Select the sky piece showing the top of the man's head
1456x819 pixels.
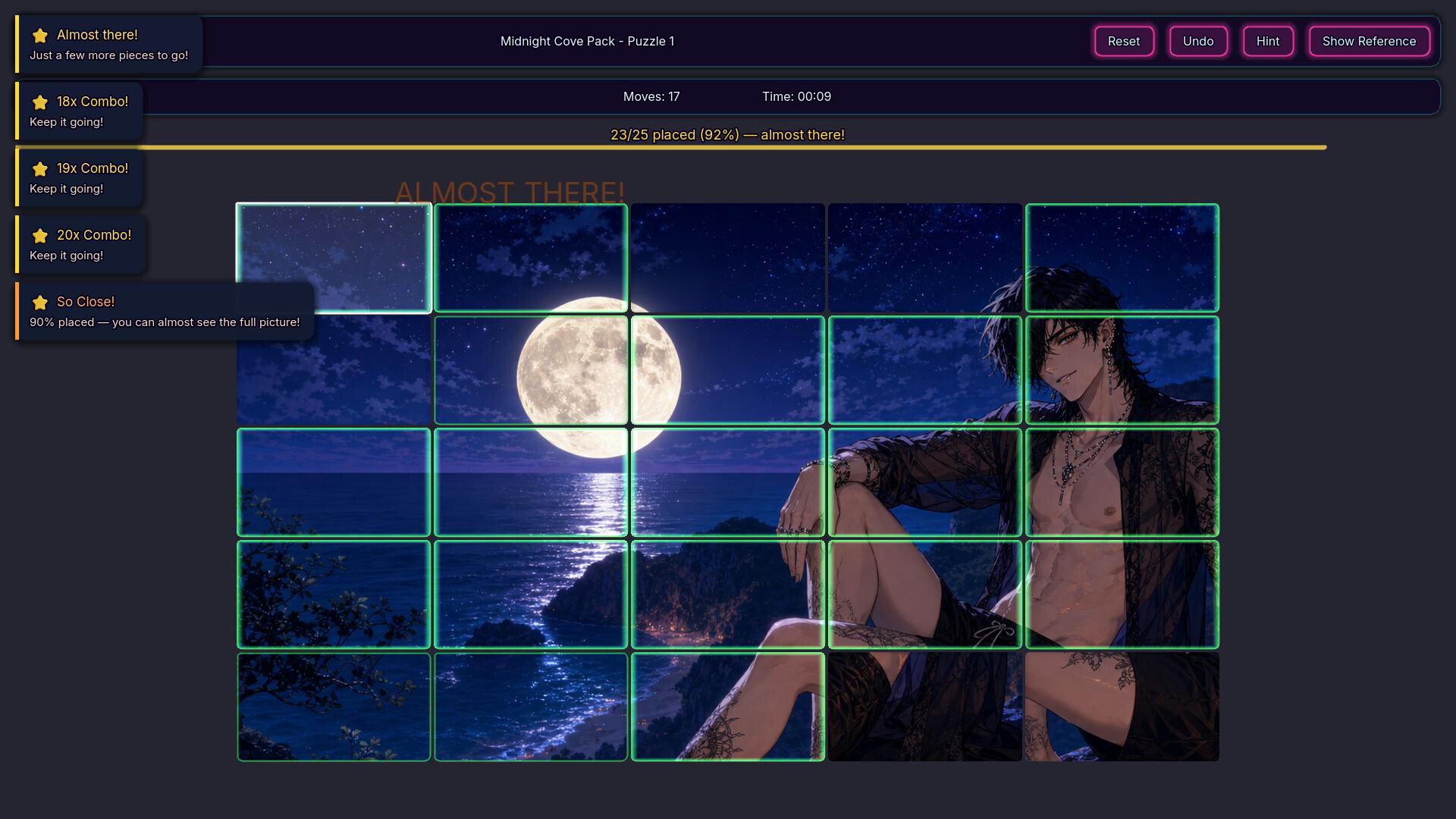[x=1122, y=258]
